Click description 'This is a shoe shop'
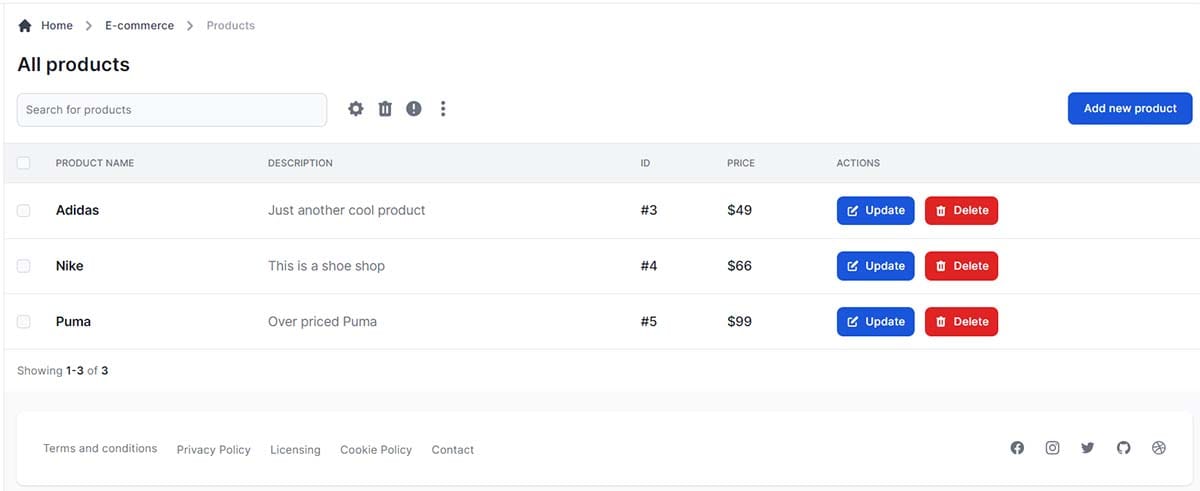The height and width of the screenshot is (491, 1200). coord(326,266)
